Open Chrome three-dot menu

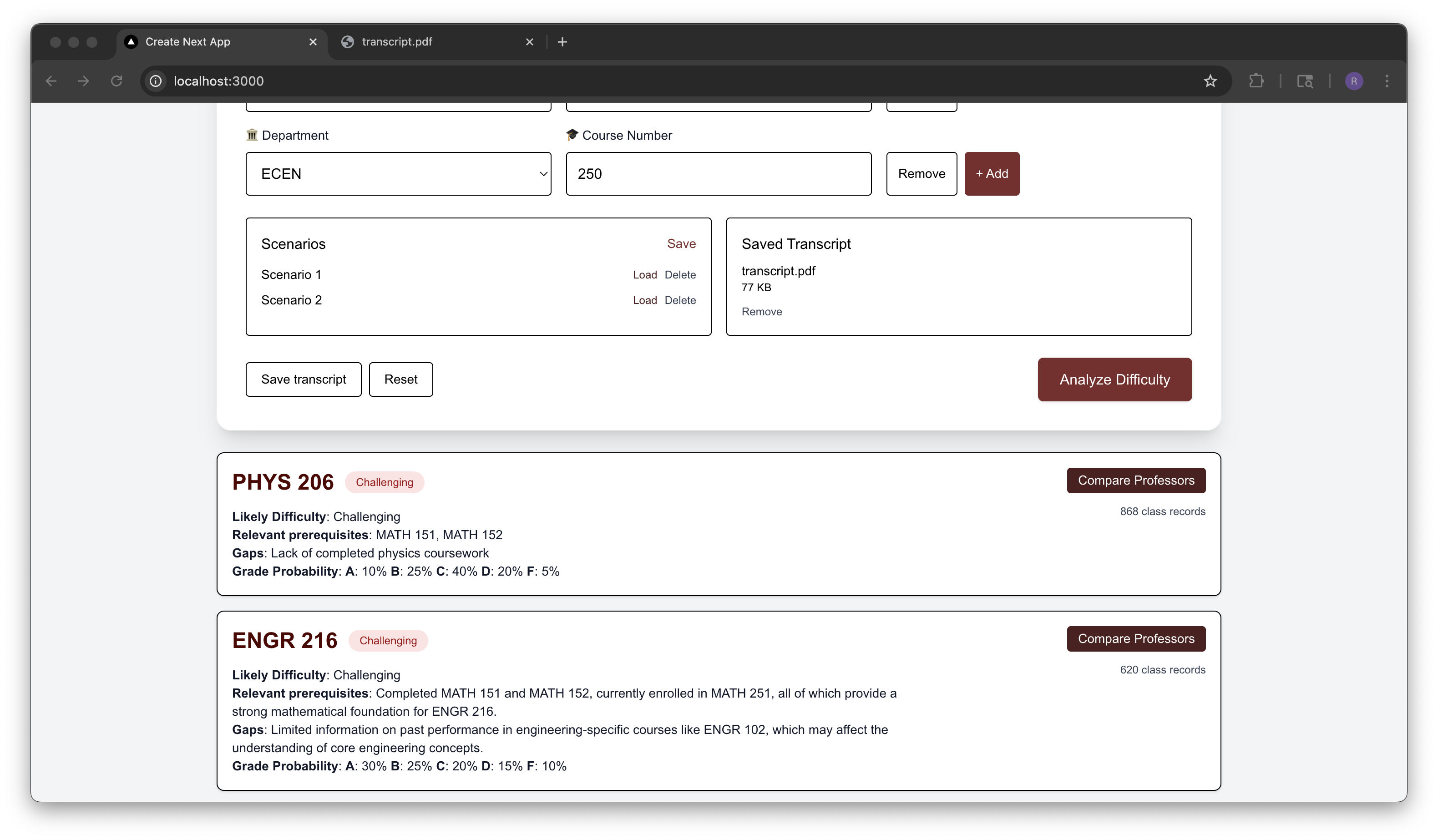[1387, 81]
